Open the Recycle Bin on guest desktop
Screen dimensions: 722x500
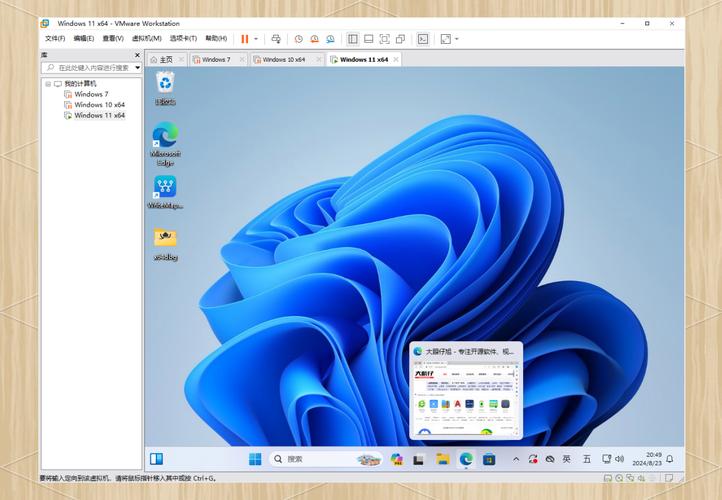tap(165, 84)
